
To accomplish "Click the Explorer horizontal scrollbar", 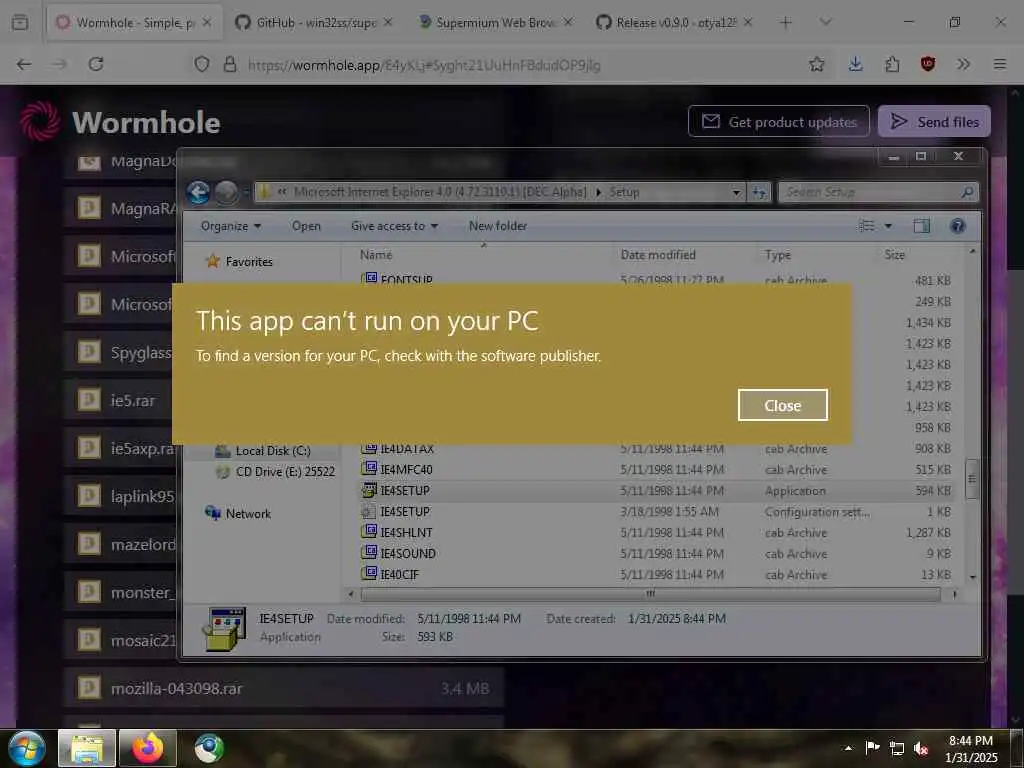I will point(650,594).
